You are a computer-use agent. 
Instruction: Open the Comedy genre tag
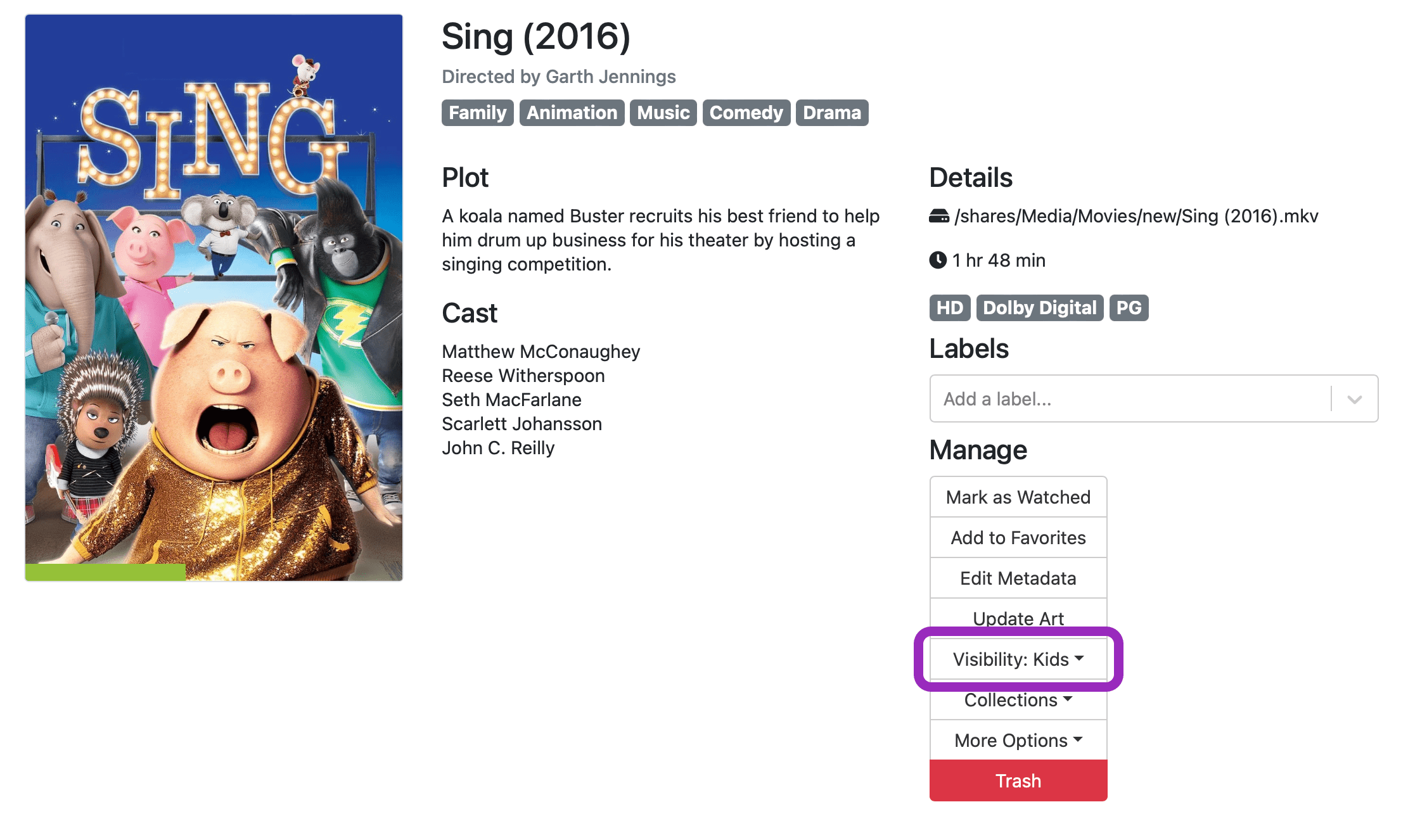[x=746, y=113]
